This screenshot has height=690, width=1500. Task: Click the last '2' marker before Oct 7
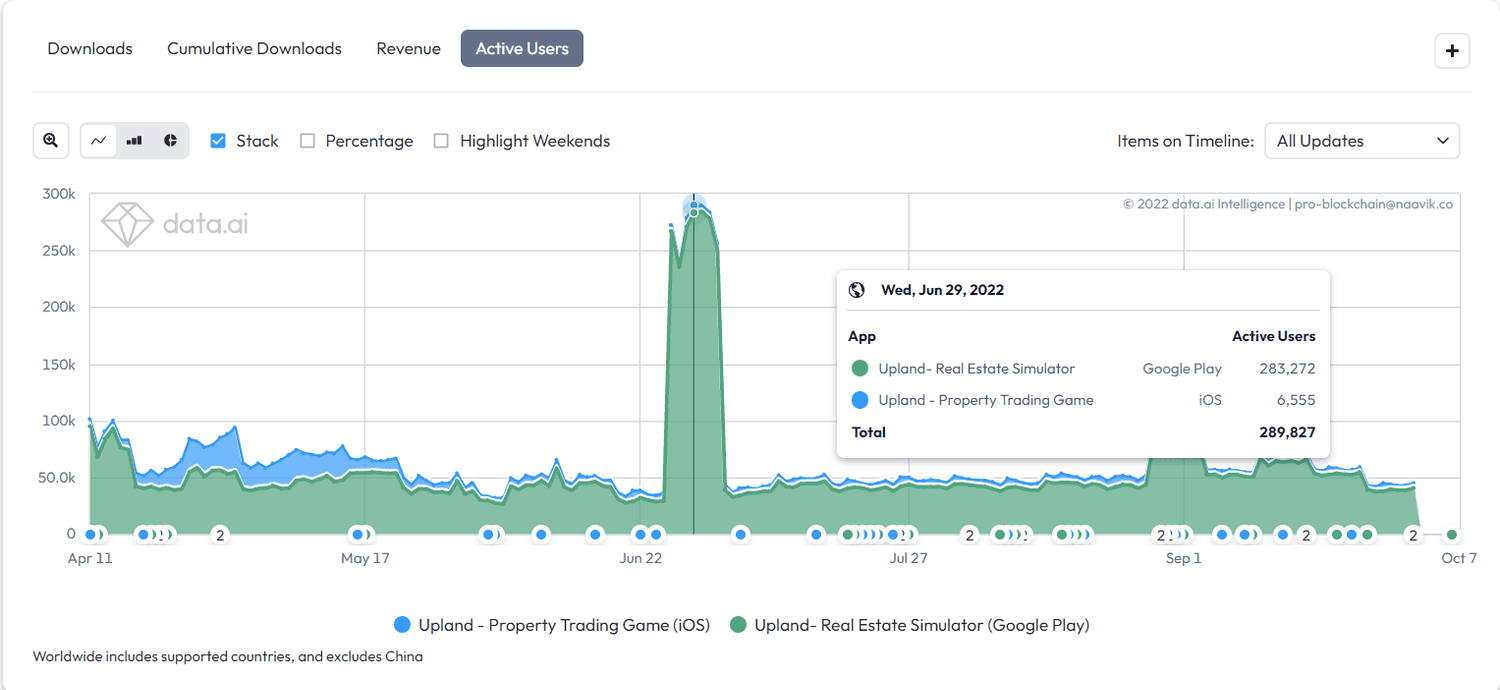point(1413,535)
